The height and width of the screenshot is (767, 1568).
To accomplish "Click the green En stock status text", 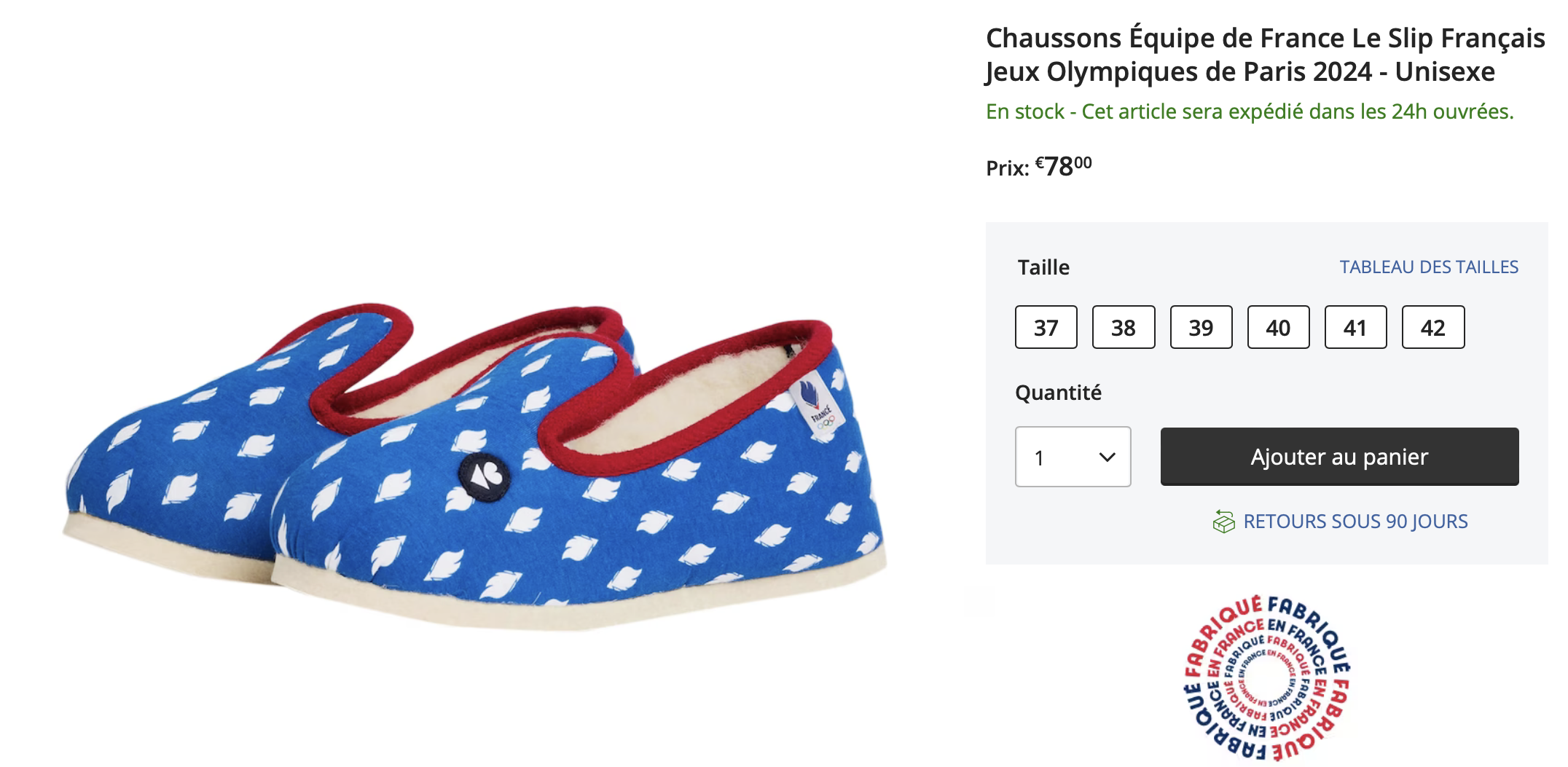I will pyautogui.click(x=1249, y=111).
